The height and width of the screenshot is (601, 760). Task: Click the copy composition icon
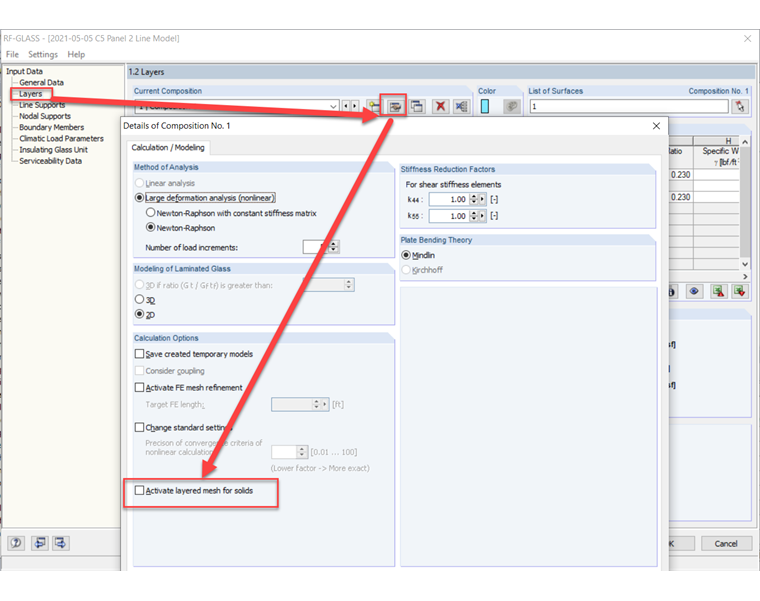[x=417, y=106]
